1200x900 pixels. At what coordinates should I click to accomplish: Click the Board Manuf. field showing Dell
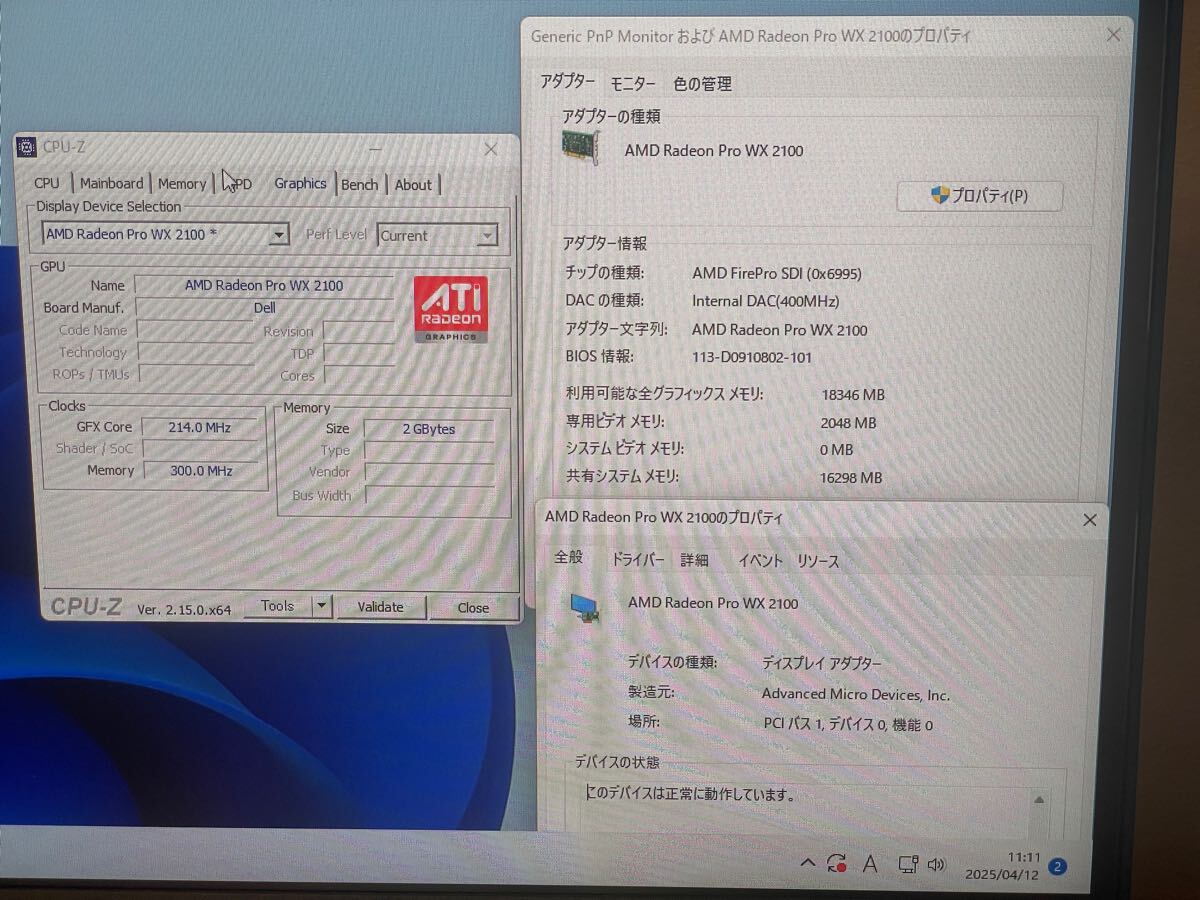coord(264,308)
